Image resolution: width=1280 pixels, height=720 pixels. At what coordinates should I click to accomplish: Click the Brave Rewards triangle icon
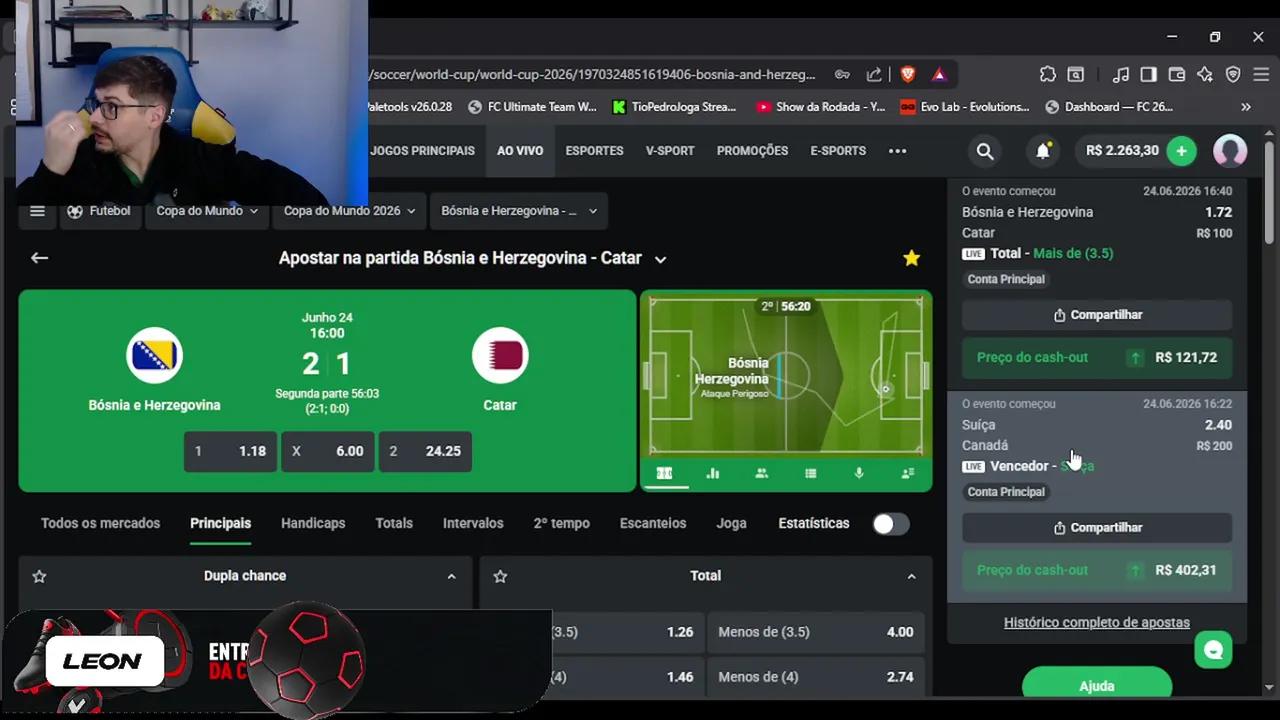(939, 74)
